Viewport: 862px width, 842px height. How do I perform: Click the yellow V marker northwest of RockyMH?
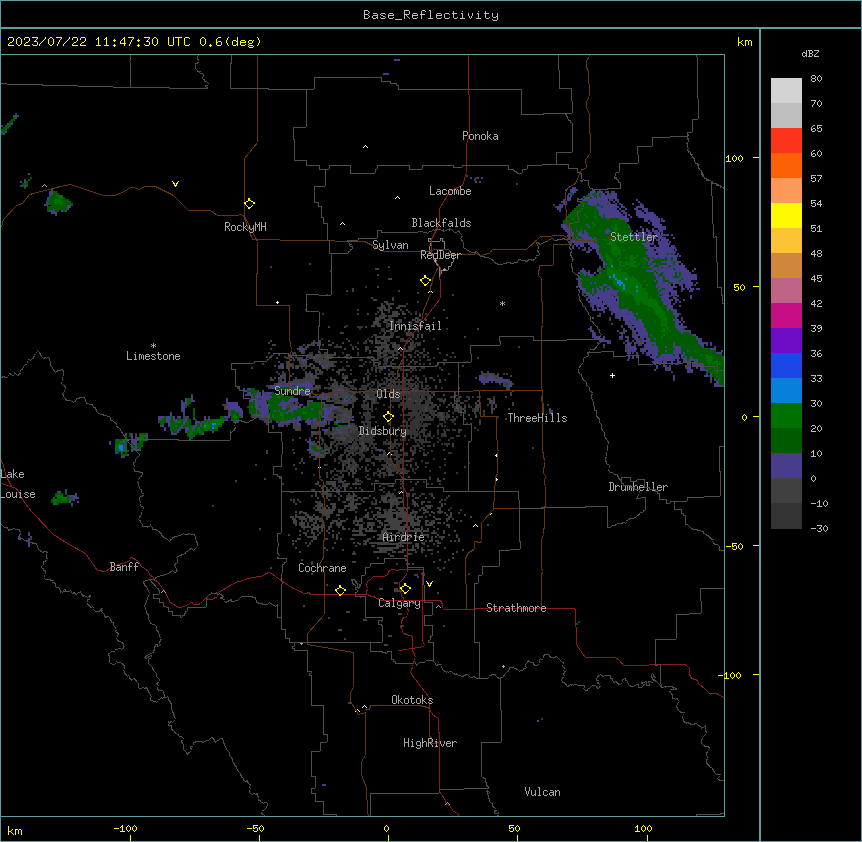click(175, 184)
